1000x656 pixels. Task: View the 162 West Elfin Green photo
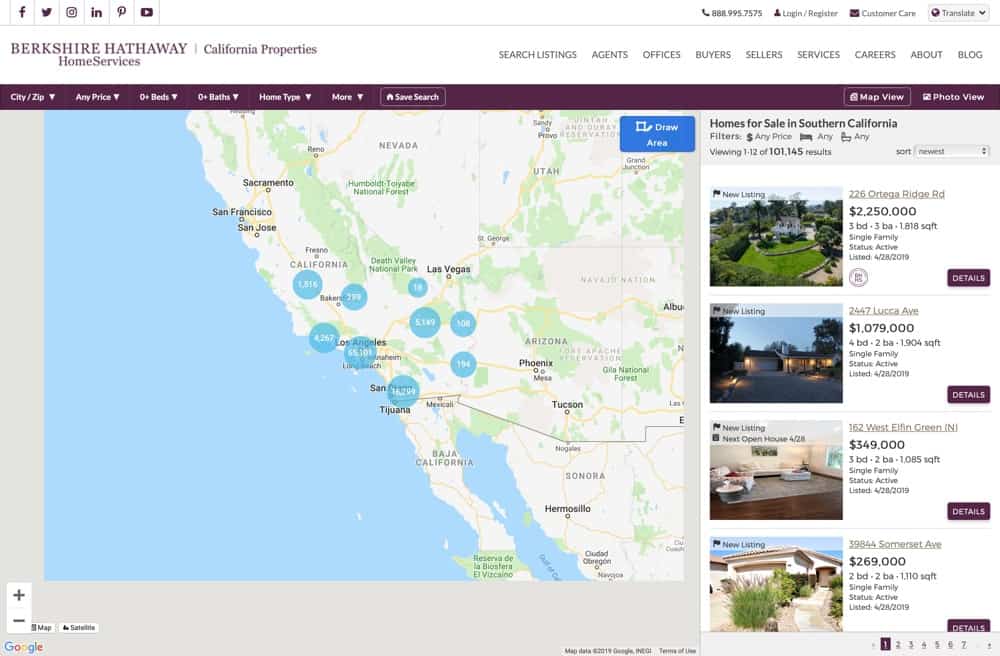point(776,470)
